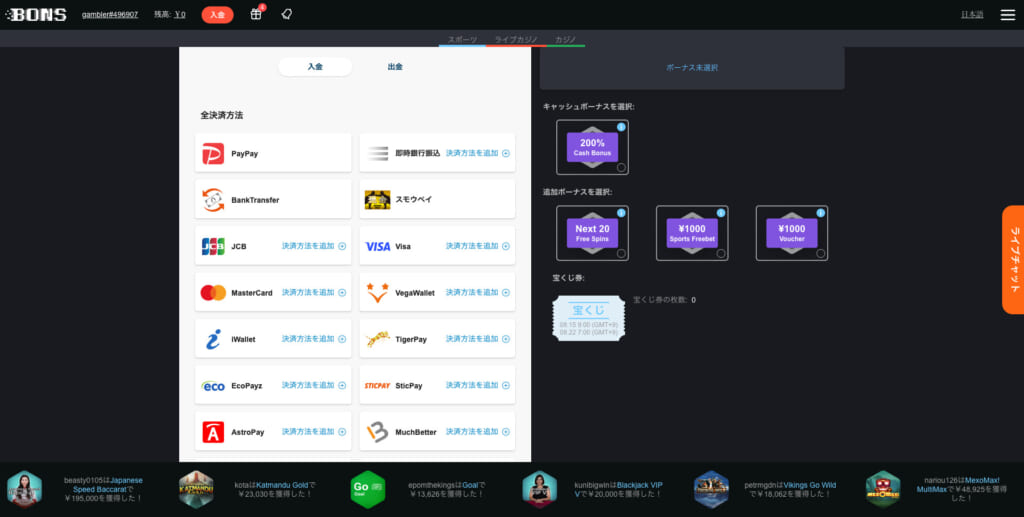Viewport: 1024px width, 517px height.
Task: Click 決済方法を追加 for MasterCard
Action: [314, 292]
